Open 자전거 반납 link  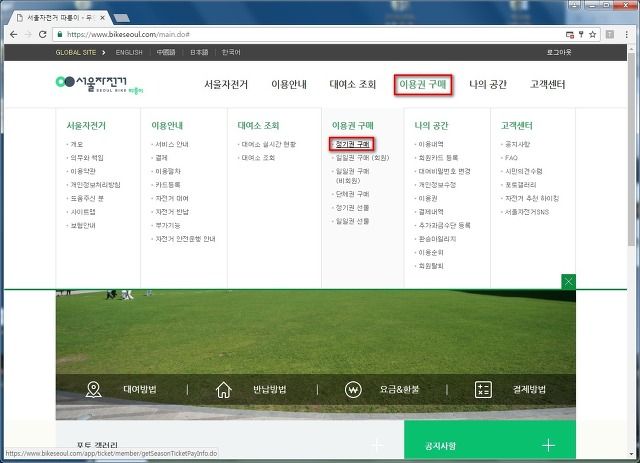(172, 211)
